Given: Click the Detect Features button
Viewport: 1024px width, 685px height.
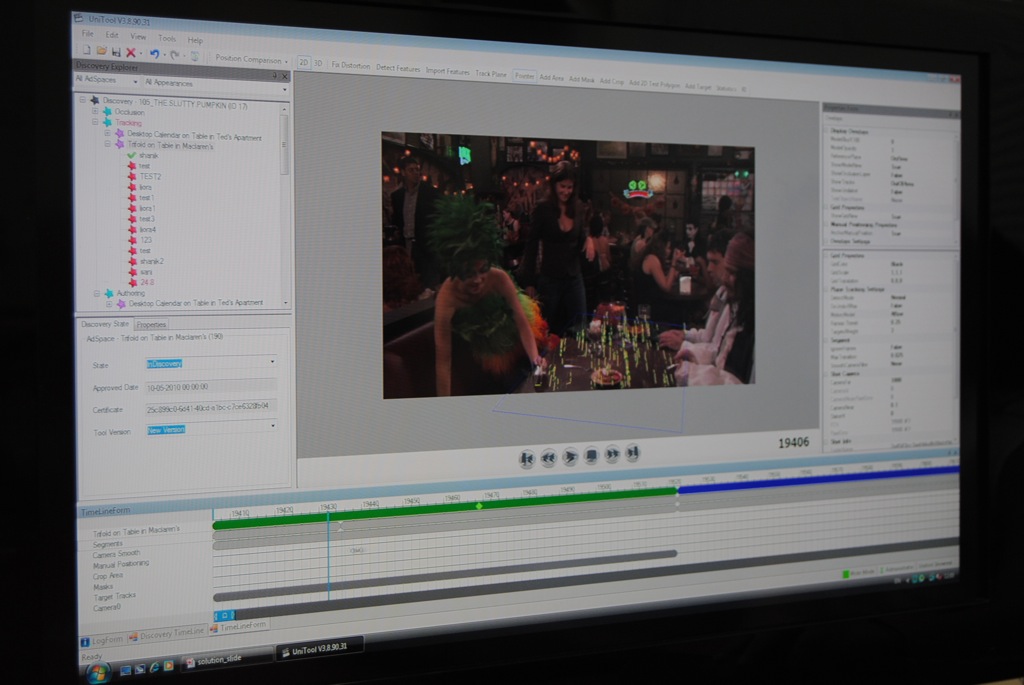Looking at the screenshot, I should [x=398, y=68].
